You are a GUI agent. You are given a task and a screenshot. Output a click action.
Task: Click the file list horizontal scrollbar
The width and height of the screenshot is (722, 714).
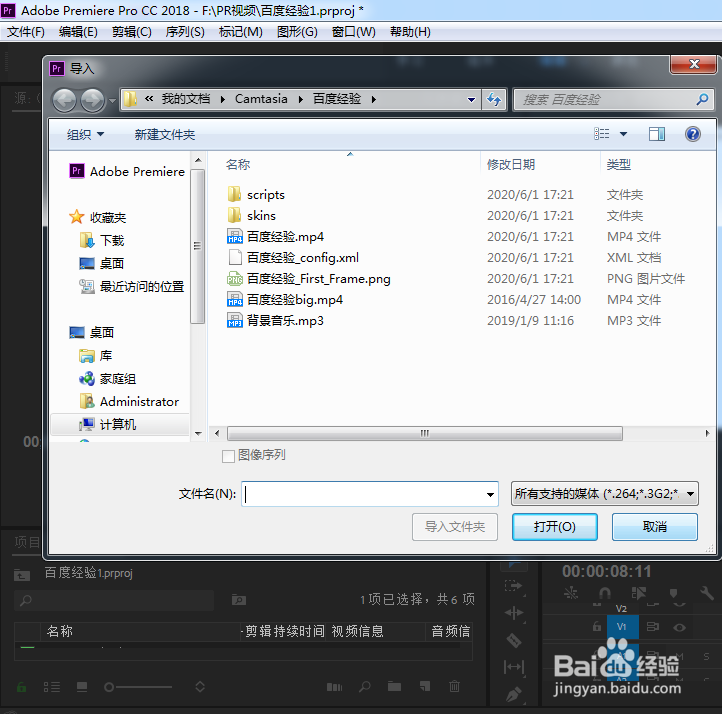(425, 433)
